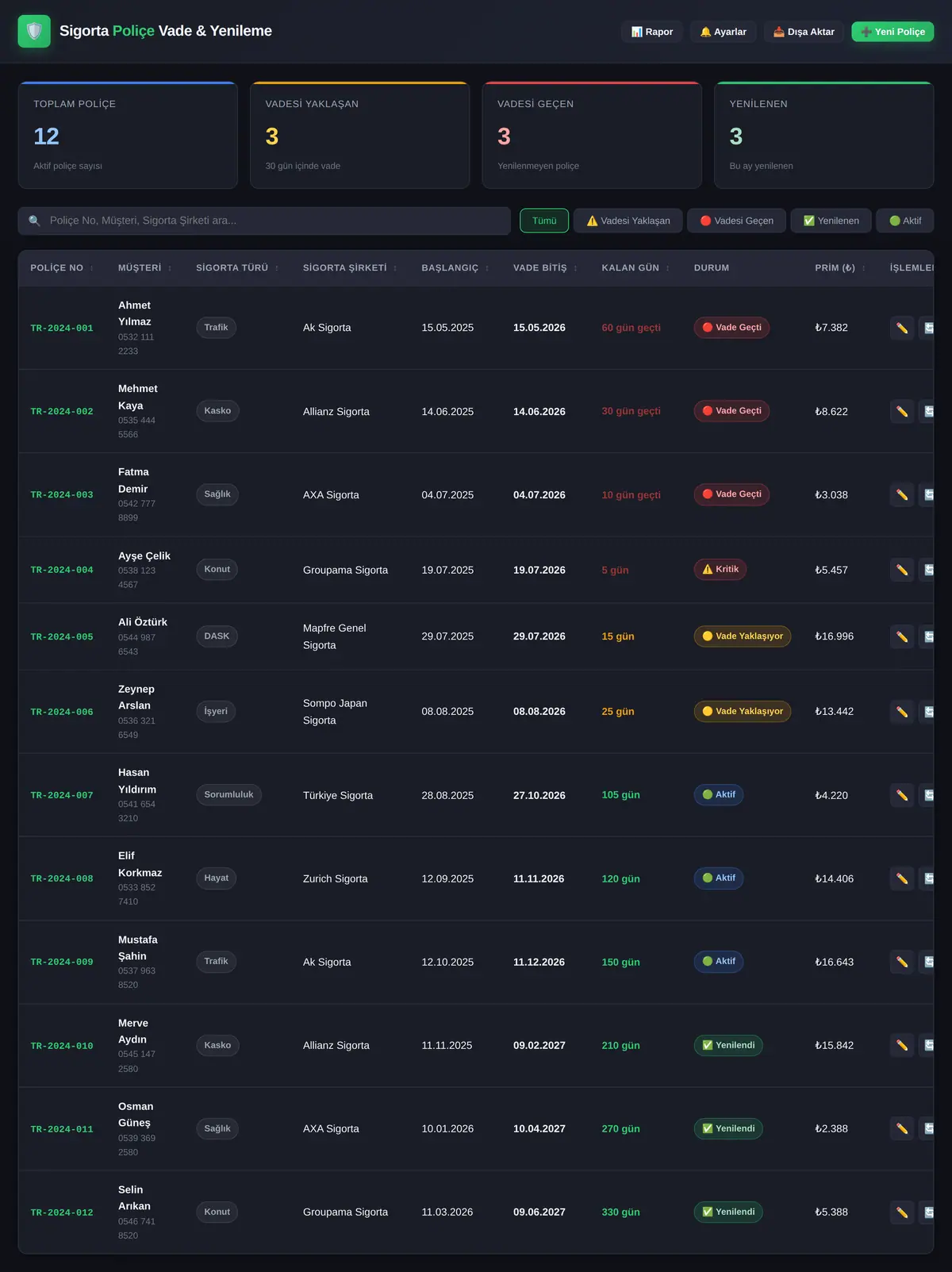Click the '105 gün' remaining days cell
952x1272 pixels.
tap(620, 795)
